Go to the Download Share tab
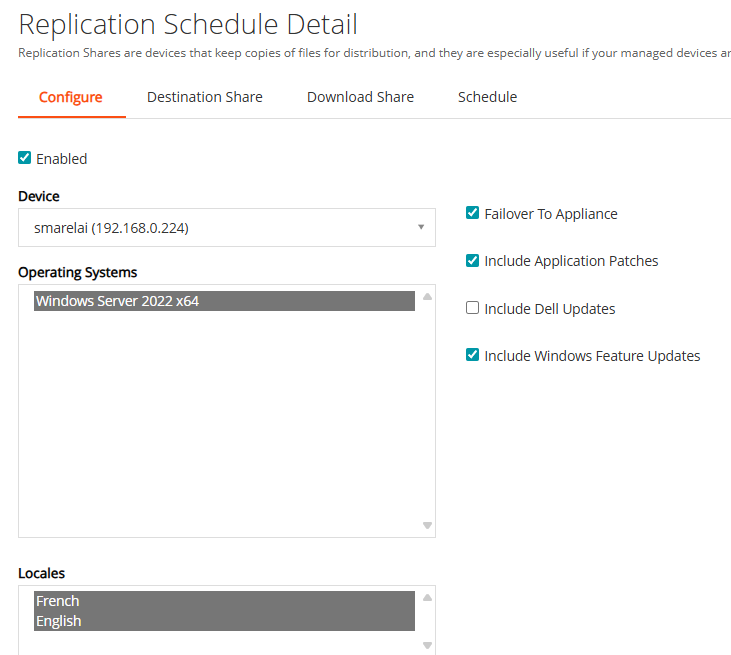Image resolution: width=731 pixels, height=655 pixels. pyautogui.click(x=360, y=97)
